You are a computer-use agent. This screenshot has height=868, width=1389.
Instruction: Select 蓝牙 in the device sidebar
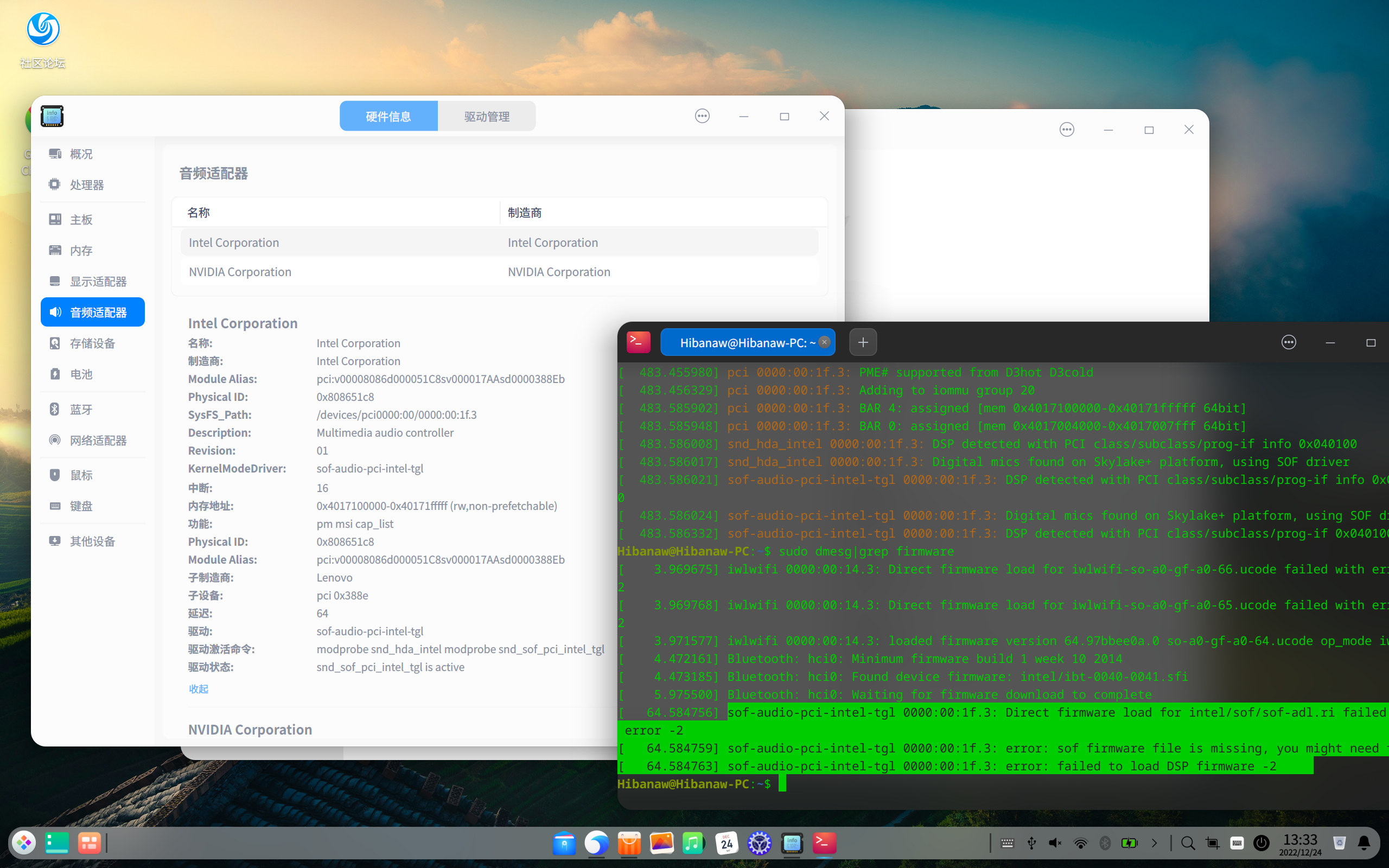pyautogui.click(x=81, y=409)
